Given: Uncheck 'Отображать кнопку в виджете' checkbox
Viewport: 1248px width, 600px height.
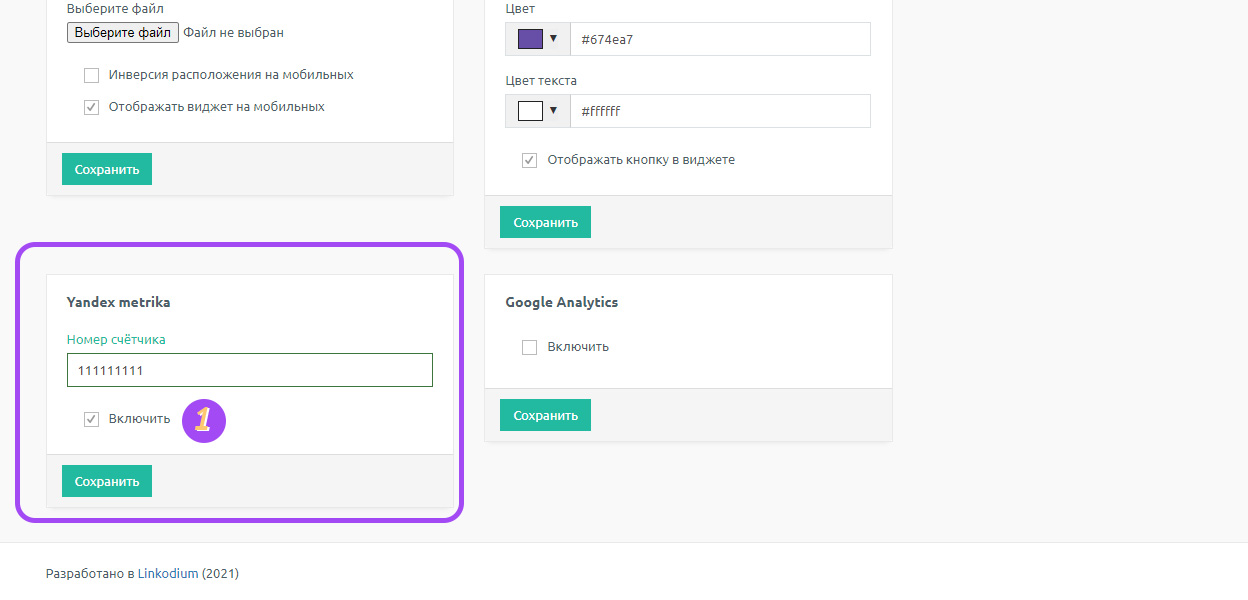Looking at the screenshot, I should click(x=530, y=160).
